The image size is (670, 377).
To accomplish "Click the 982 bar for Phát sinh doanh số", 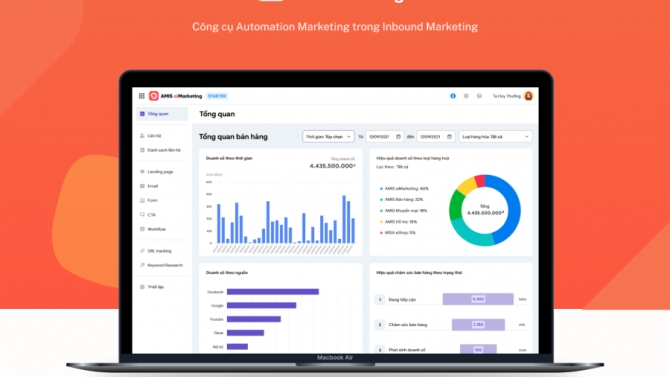I will click(x=478, y=349).
